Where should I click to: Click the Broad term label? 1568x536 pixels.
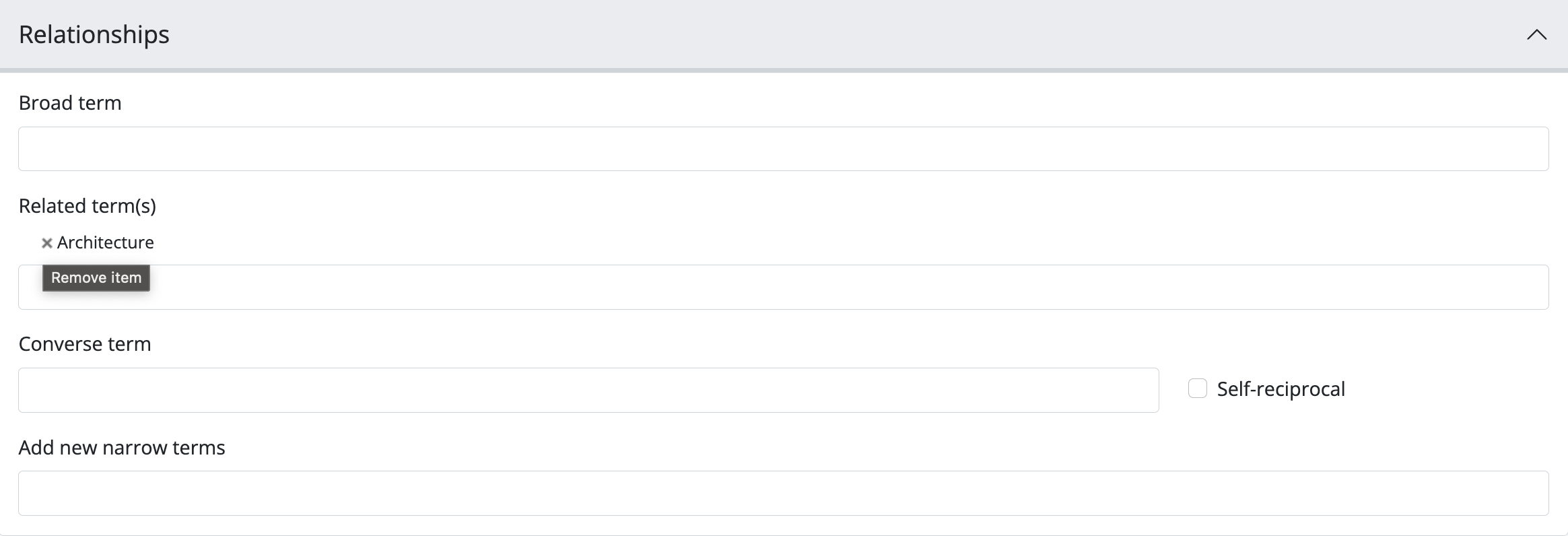[70, 103]
